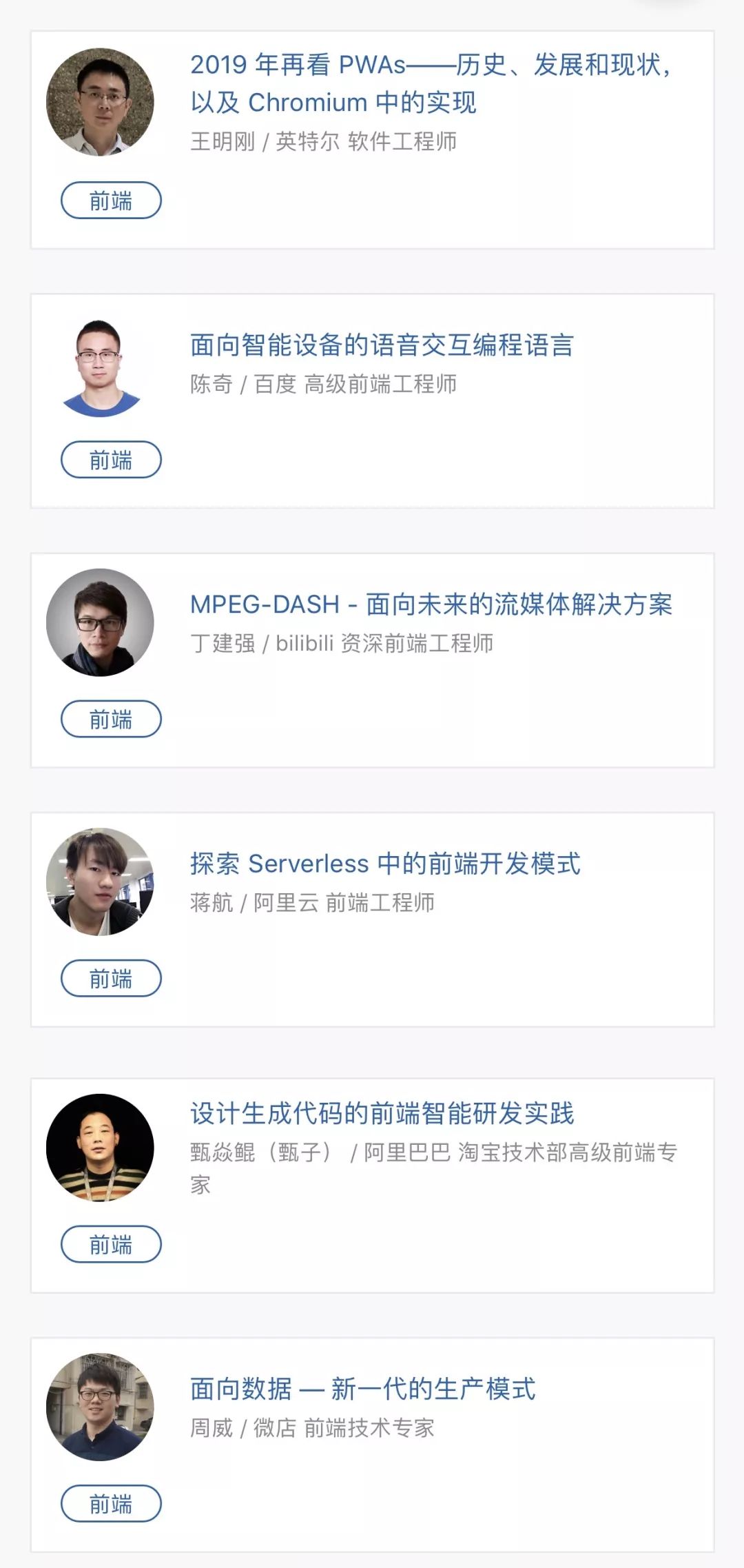
Task: Open the MPEG-DASH streaming solution talk title
Action: pyautogui.click(x=431, y=604)
